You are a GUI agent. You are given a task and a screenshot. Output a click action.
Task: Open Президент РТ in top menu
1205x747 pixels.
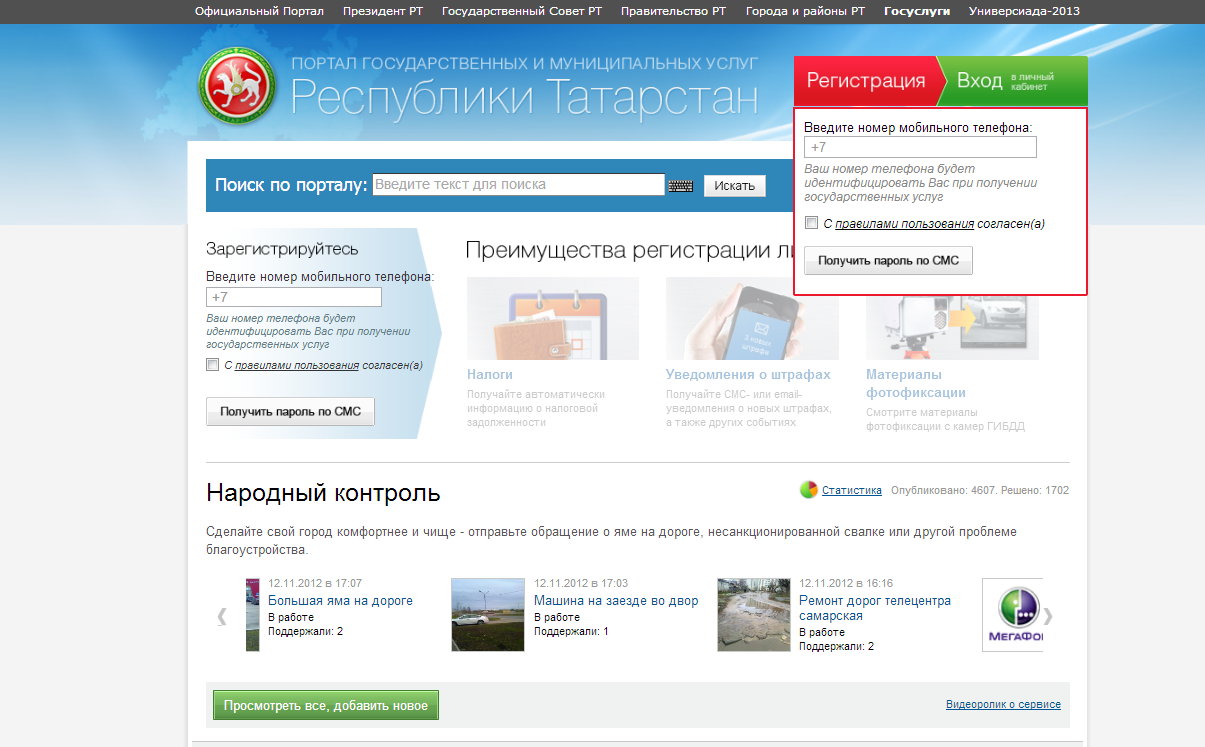pyautogui.click(x=383, y=12)
